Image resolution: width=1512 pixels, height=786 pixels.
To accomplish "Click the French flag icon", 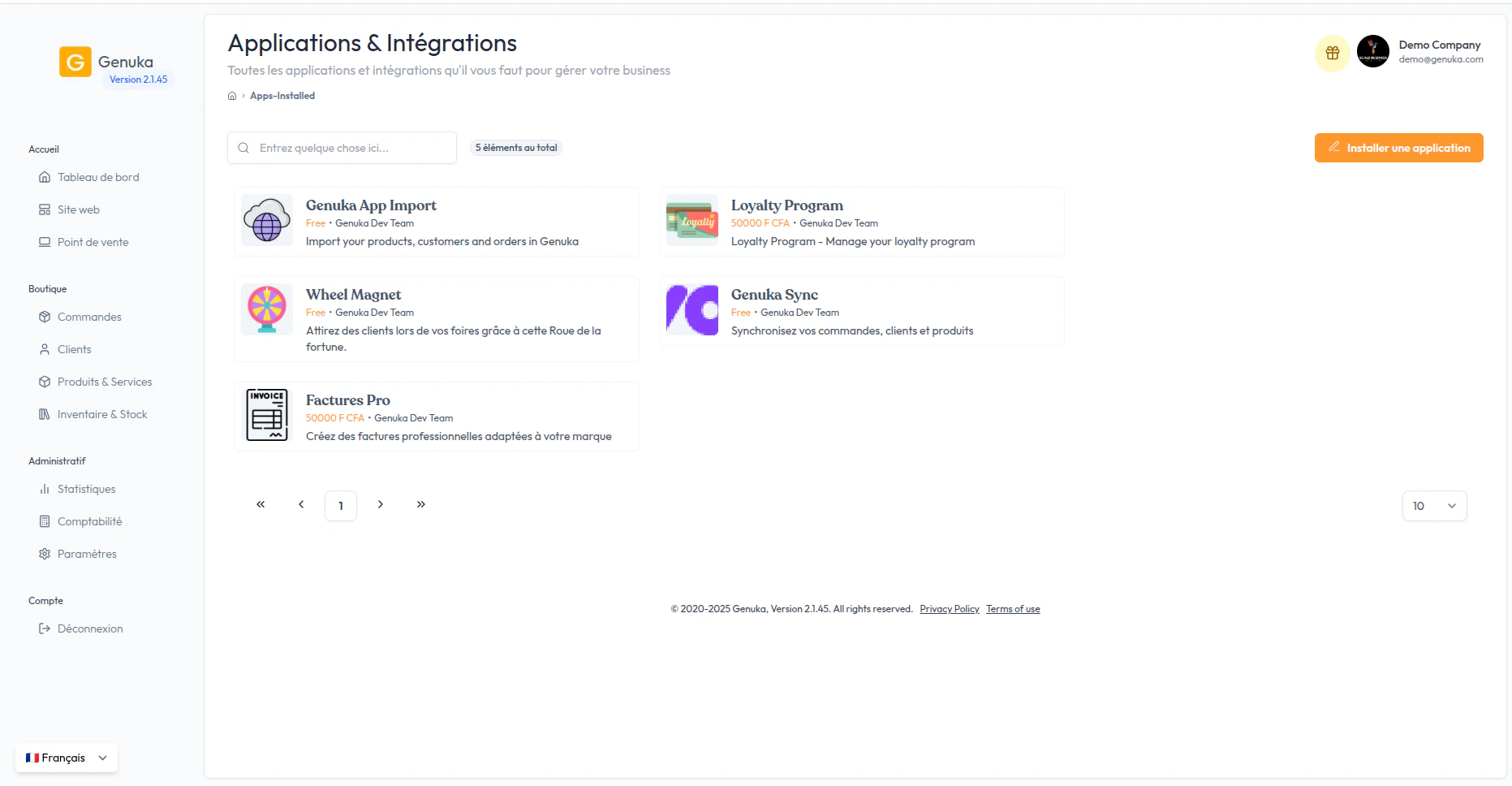I will 32,758.
